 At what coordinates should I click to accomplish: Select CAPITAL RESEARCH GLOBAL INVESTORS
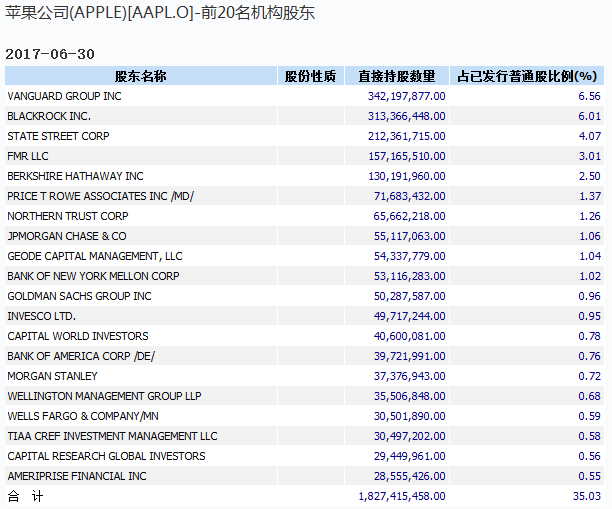click(x=106, y=456)
